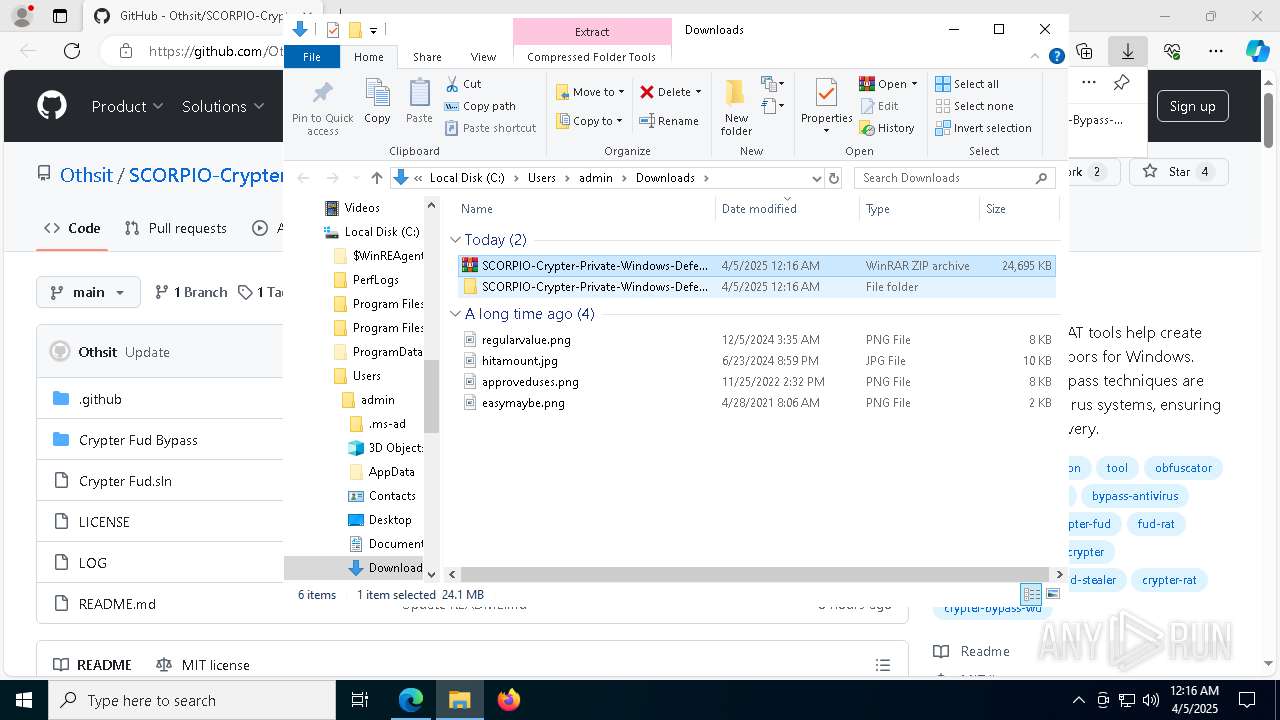Click Copy path in ribbon
Viewport: 1280px width, 720px height.
[480, 106]
